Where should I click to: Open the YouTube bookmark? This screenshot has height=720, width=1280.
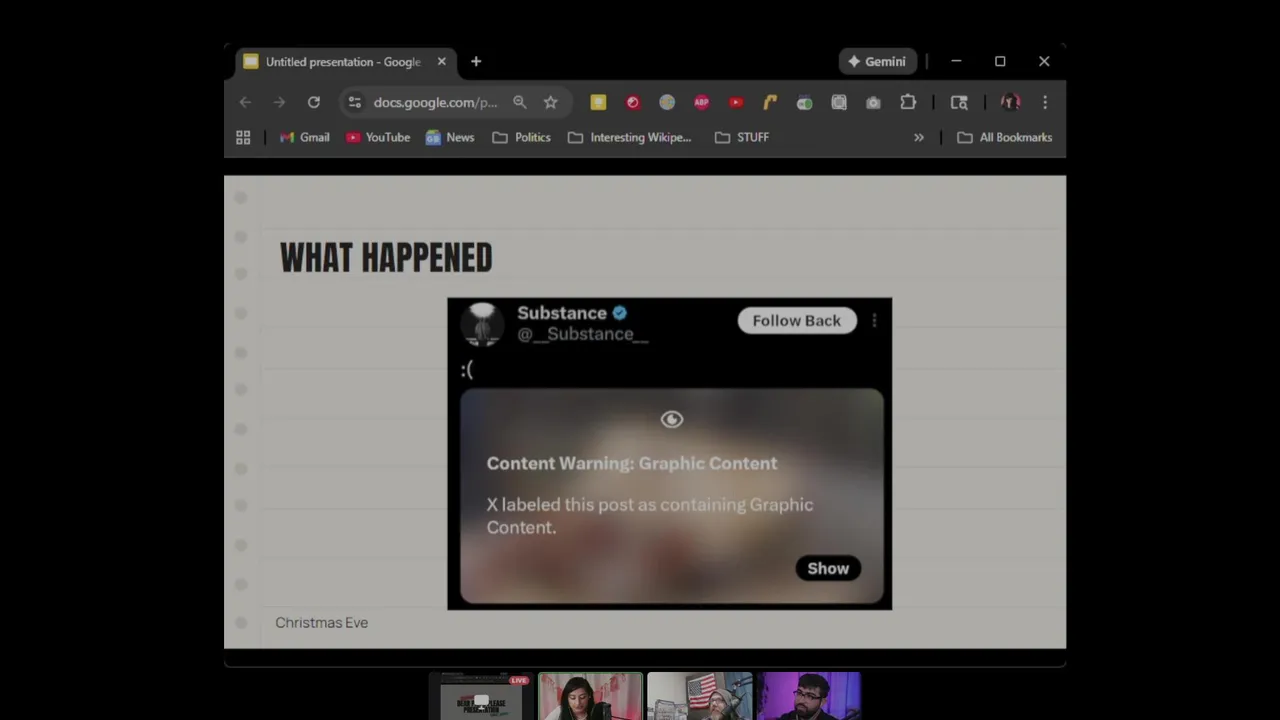[378, 137]
